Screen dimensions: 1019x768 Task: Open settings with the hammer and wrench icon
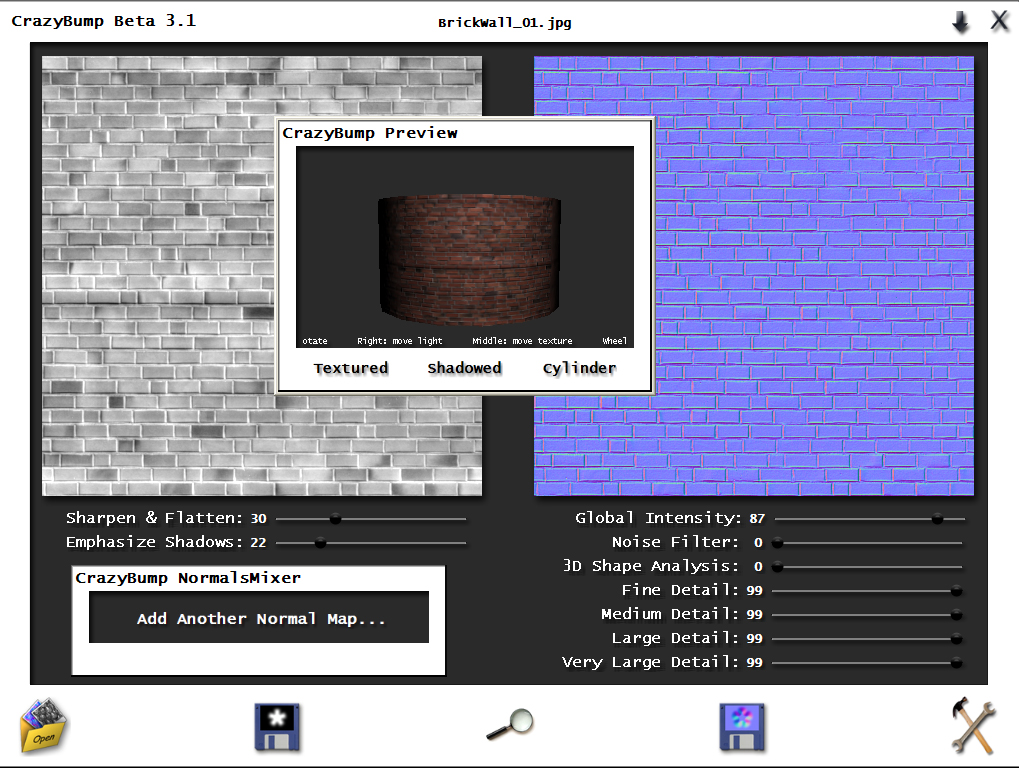coord(974,726)
